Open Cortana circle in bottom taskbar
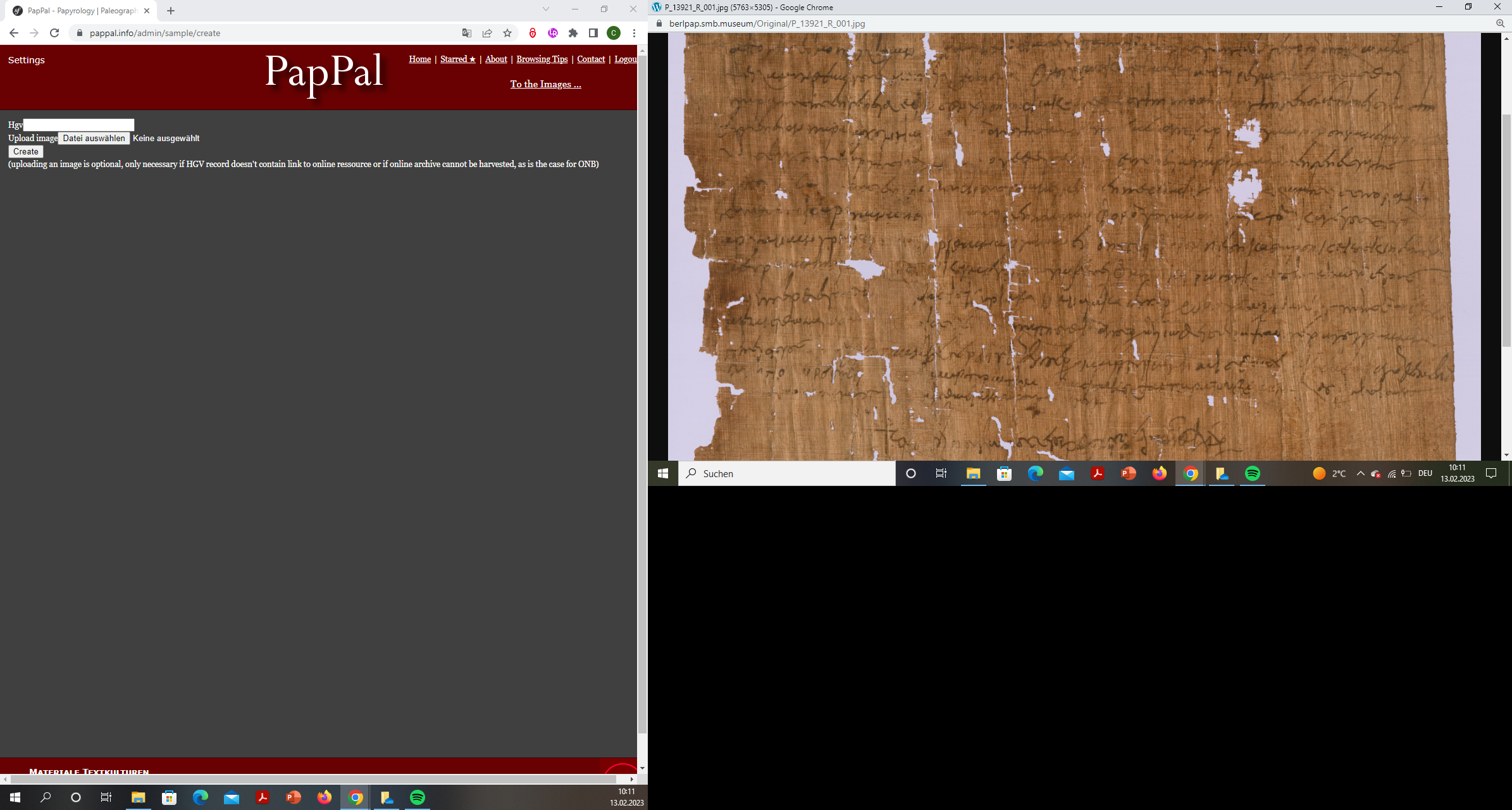 (x=76, y=797)
